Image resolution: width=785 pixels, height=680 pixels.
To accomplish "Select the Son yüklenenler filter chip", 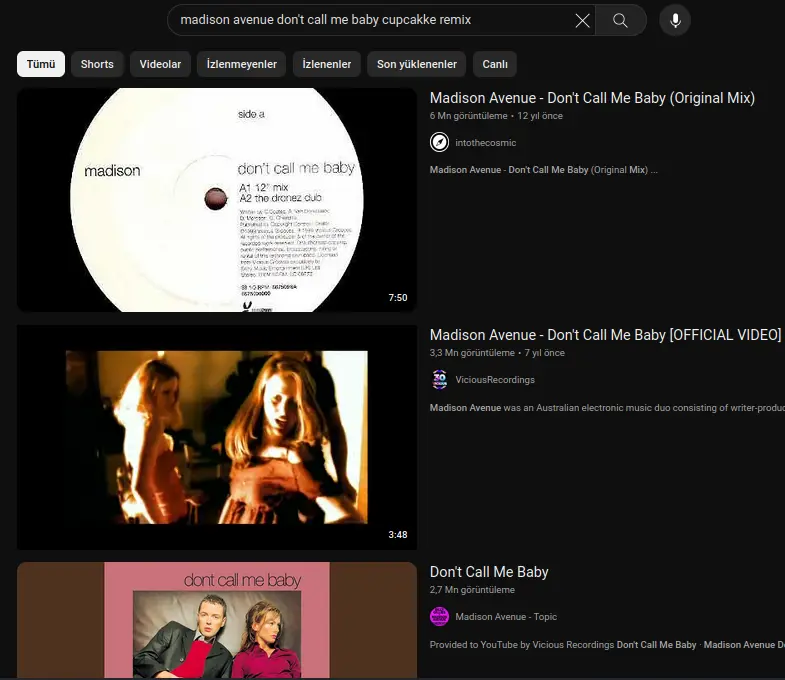I will 417,64.
